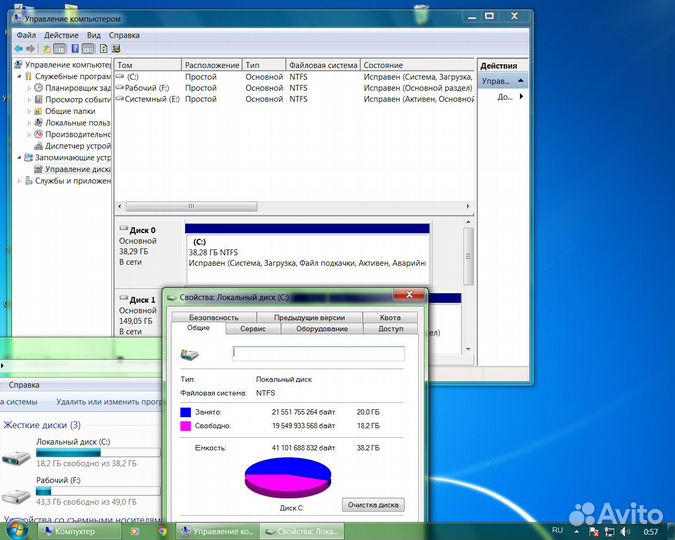Viewport: 675px width, 540px height.
Task: Click the volume label text field
Action: (318, 353)
